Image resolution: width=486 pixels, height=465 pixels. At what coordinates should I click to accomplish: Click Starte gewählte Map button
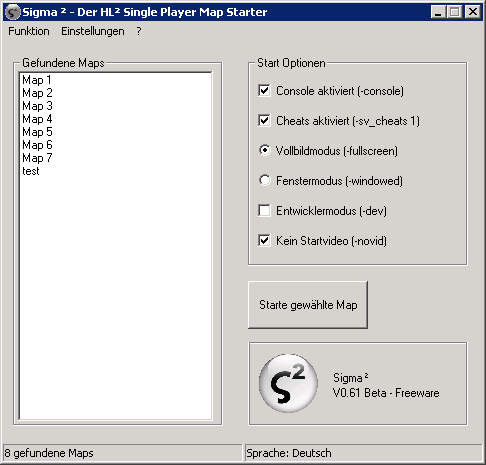tap(308, 305)
